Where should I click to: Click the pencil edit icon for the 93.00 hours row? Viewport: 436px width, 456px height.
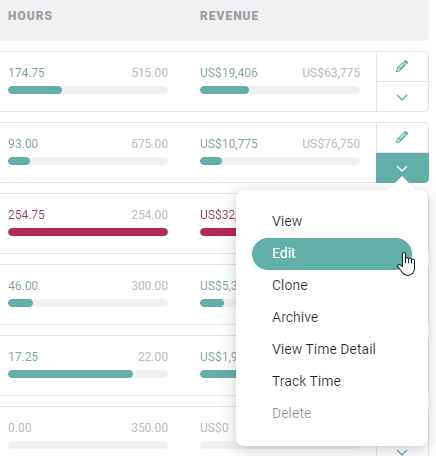[x=402, y=137]
